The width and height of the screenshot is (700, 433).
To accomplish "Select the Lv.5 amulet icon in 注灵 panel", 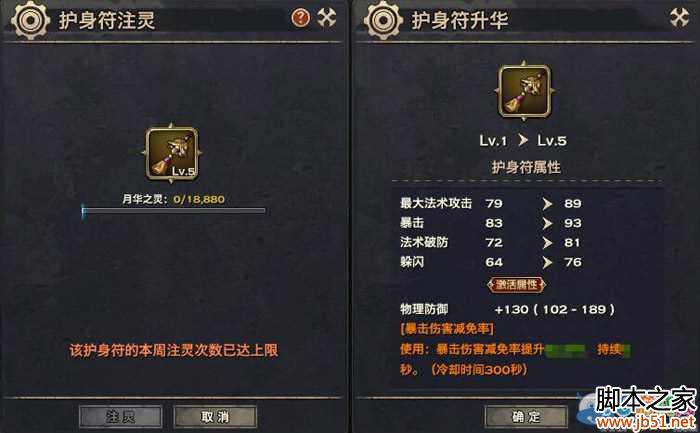I will click(x=172, y=154).
